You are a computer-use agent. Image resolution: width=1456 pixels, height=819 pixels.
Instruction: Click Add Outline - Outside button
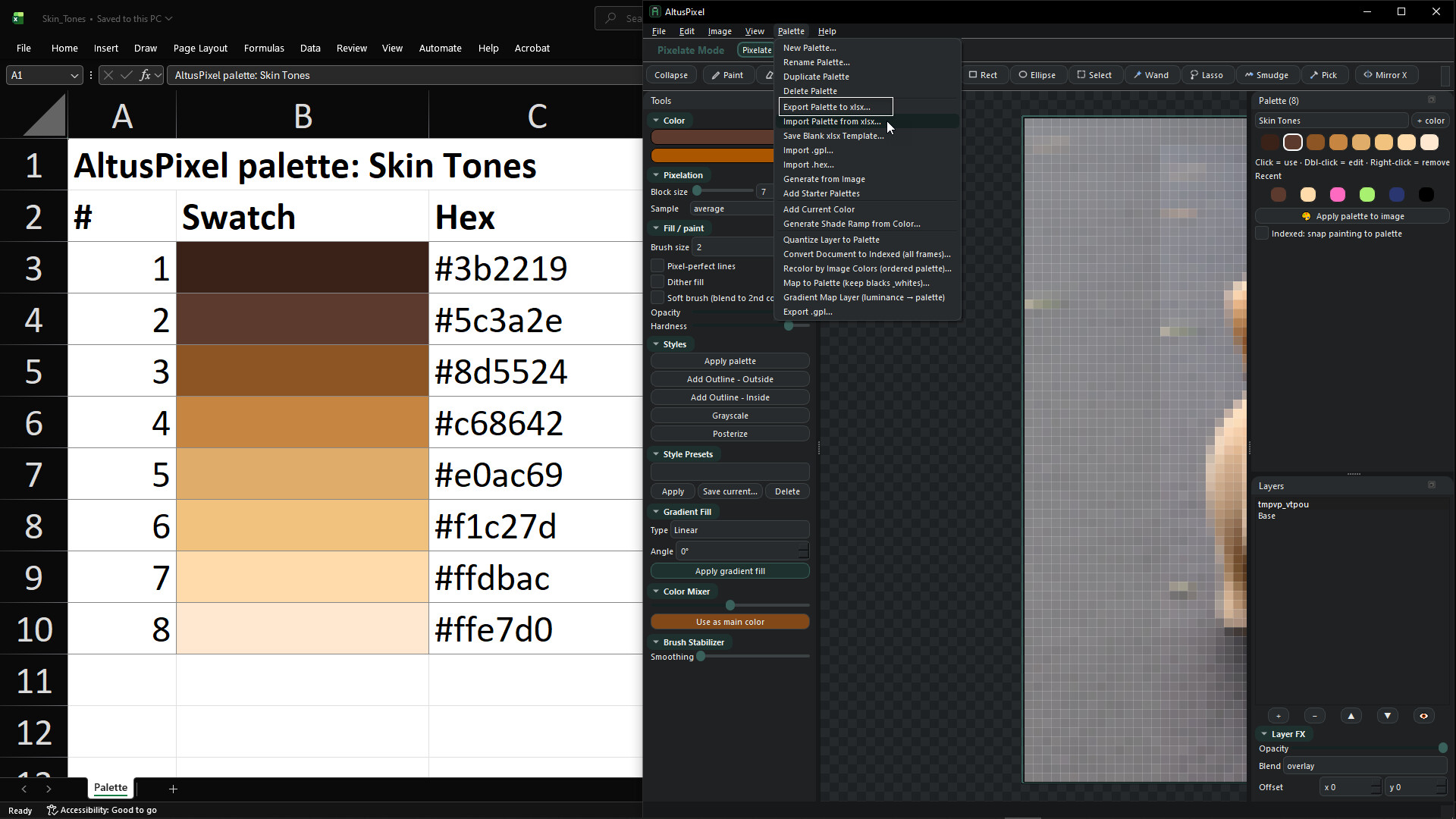point(730,379)
